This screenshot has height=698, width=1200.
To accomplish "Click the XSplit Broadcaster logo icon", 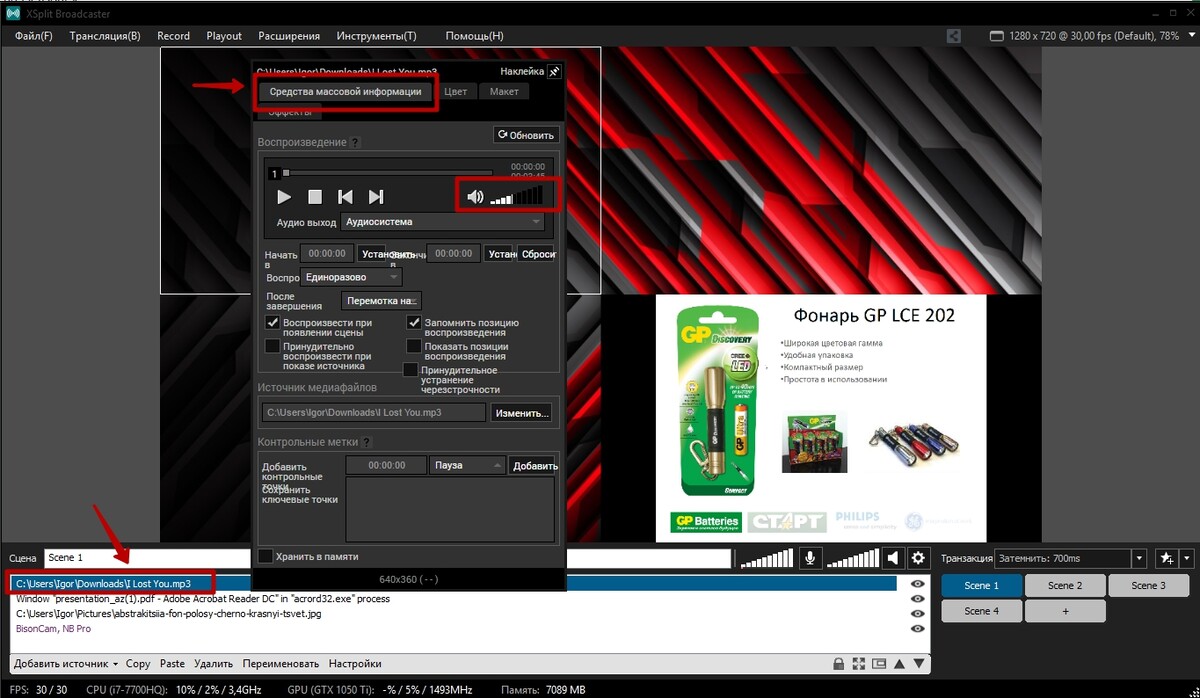I will [14, 14].
